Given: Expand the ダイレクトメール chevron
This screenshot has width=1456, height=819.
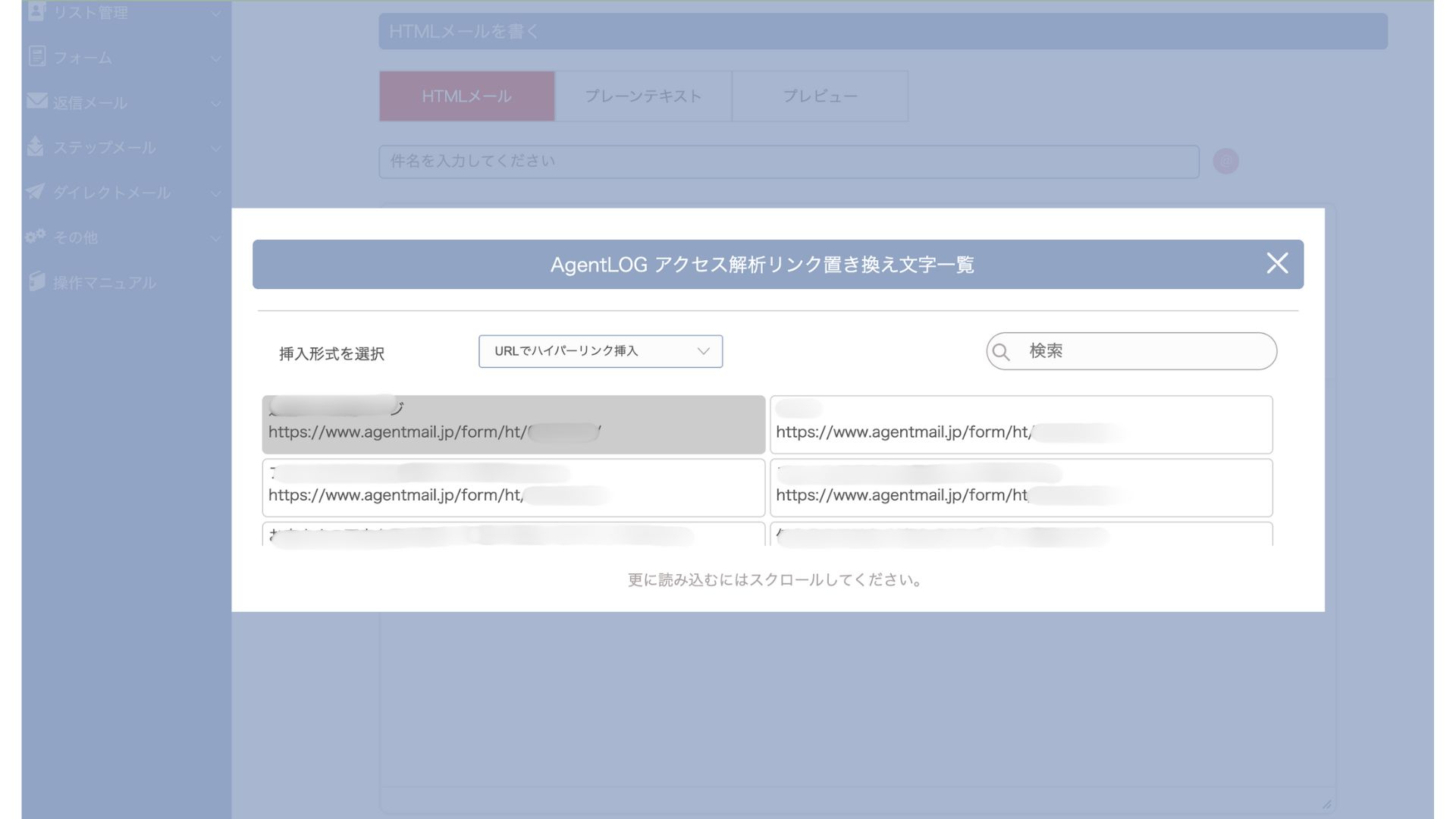Looking at the screenshot, I should click(215, 193).
